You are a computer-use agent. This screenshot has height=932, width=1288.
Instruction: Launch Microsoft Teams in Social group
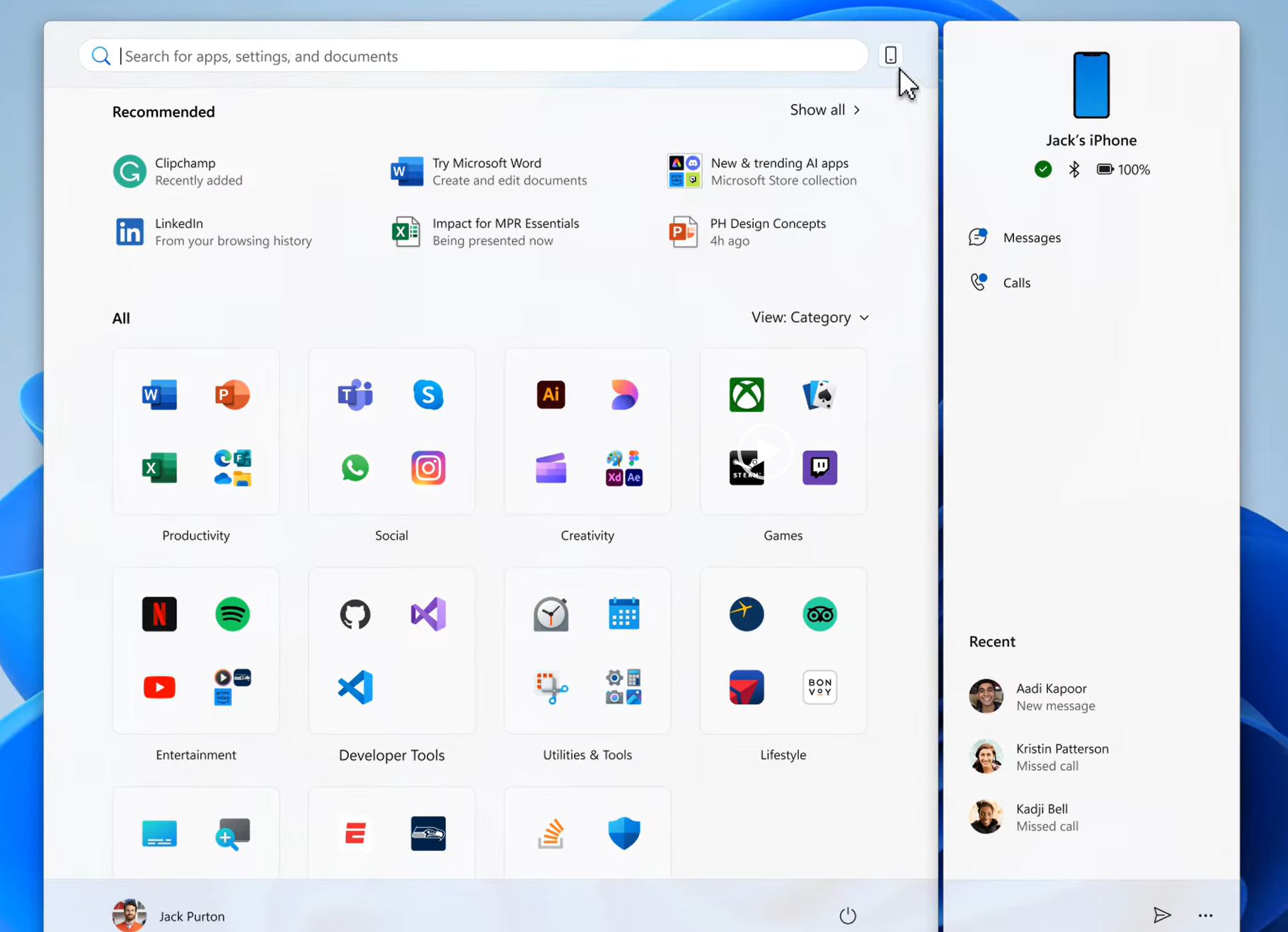click(x=355, y=394)
